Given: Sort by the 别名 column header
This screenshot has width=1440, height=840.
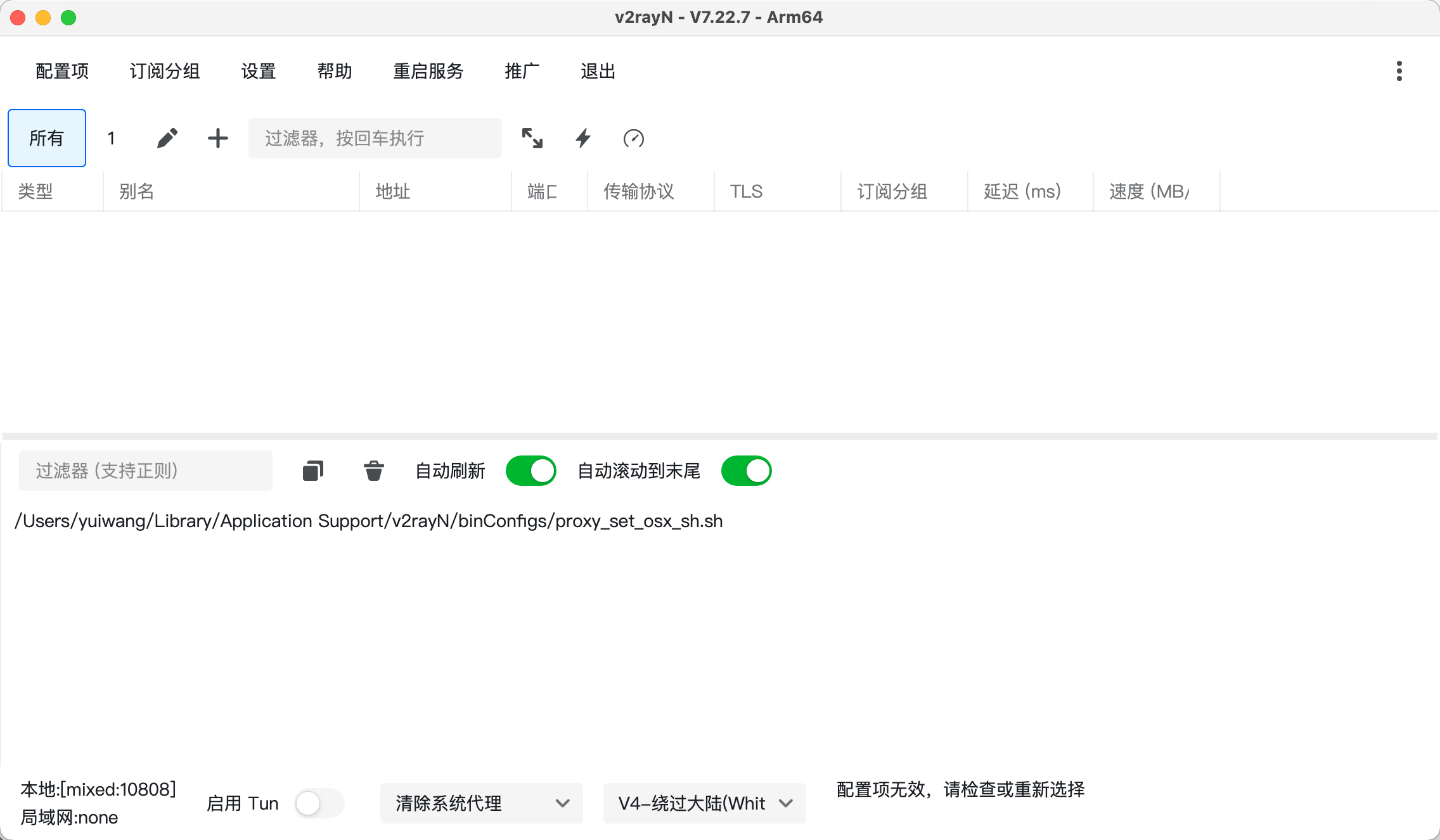Looking at the screenshot, I should click(x=231, y=191).
